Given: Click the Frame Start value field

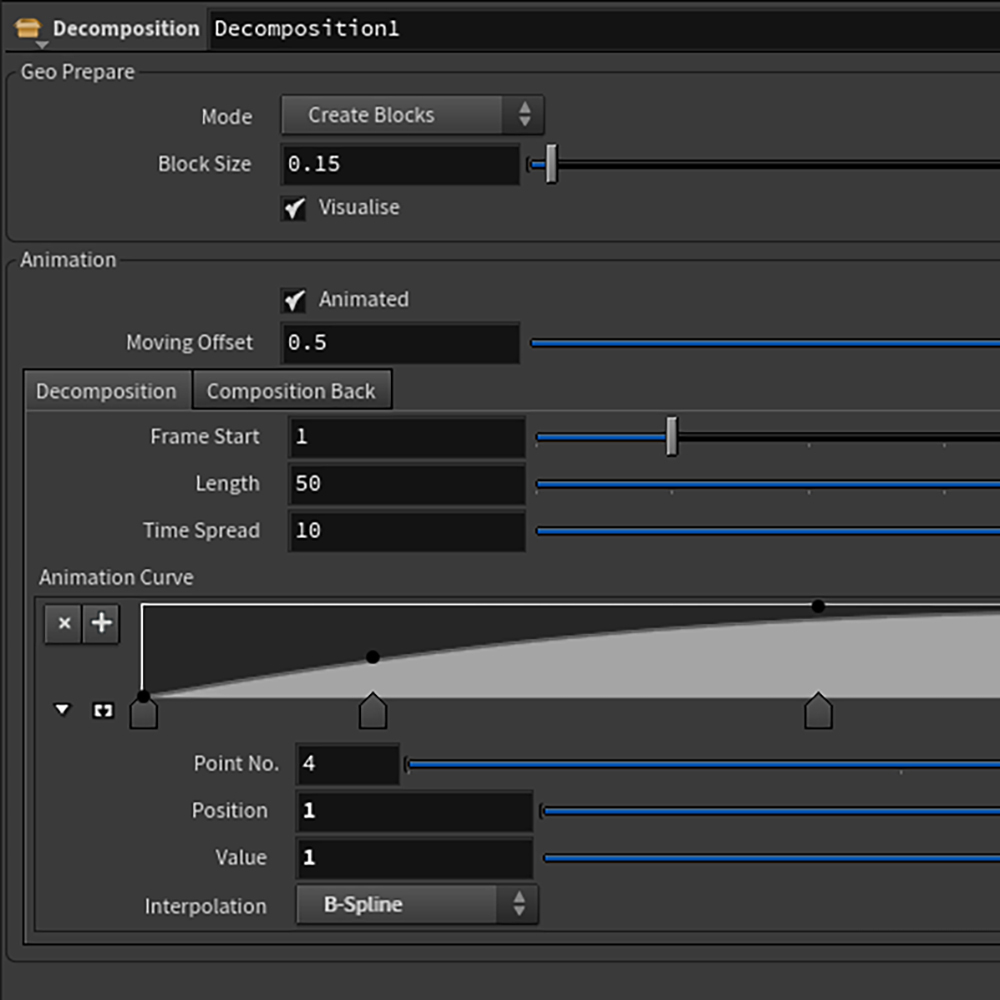Looking at the screenshot, I should 407,437.
